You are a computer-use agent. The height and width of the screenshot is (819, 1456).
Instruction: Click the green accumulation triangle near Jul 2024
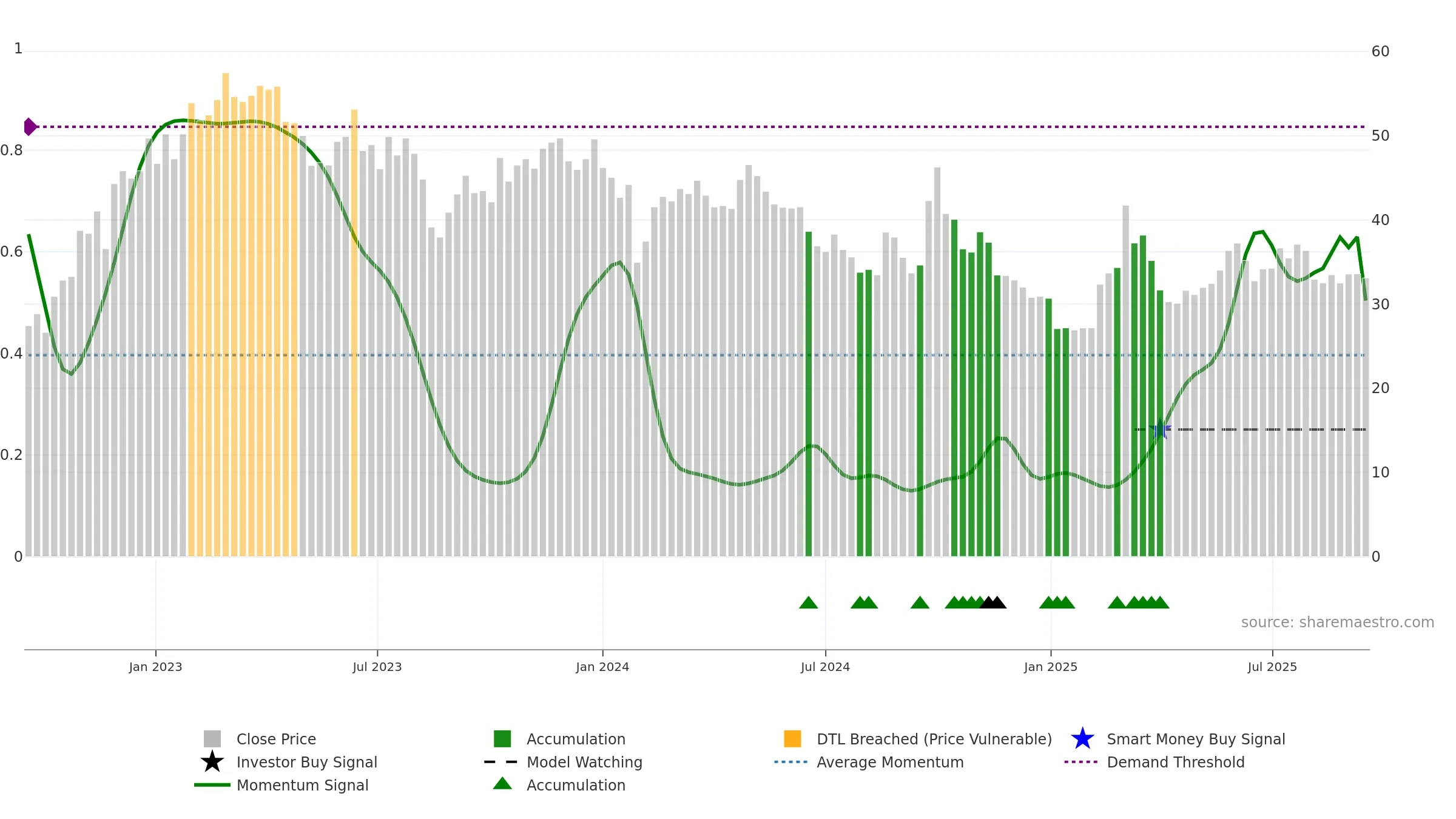(809, 602)
